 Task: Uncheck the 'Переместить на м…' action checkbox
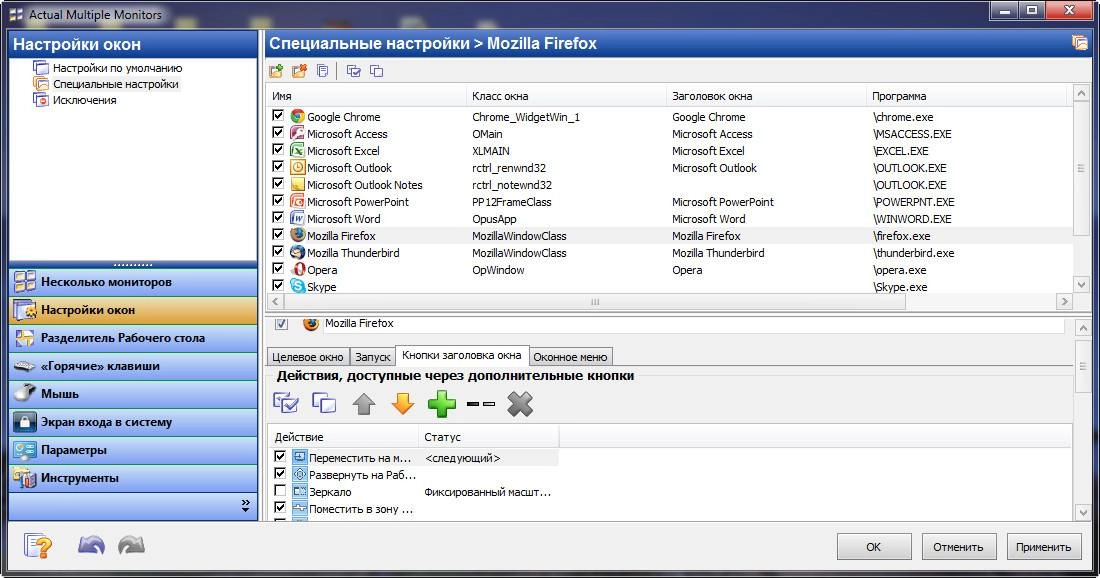coord(280,457)
